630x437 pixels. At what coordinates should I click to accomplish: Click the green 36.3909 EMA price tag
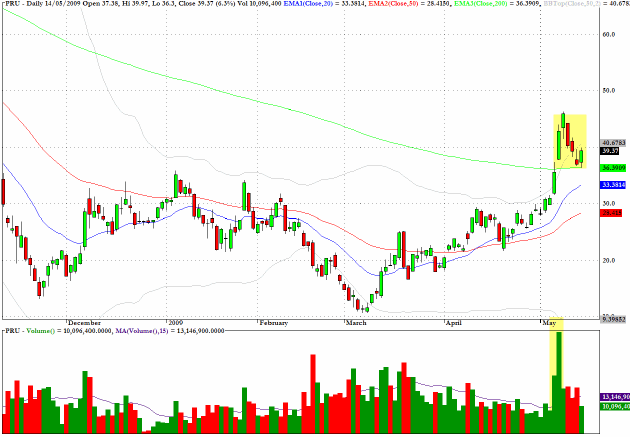coord(613,167)
